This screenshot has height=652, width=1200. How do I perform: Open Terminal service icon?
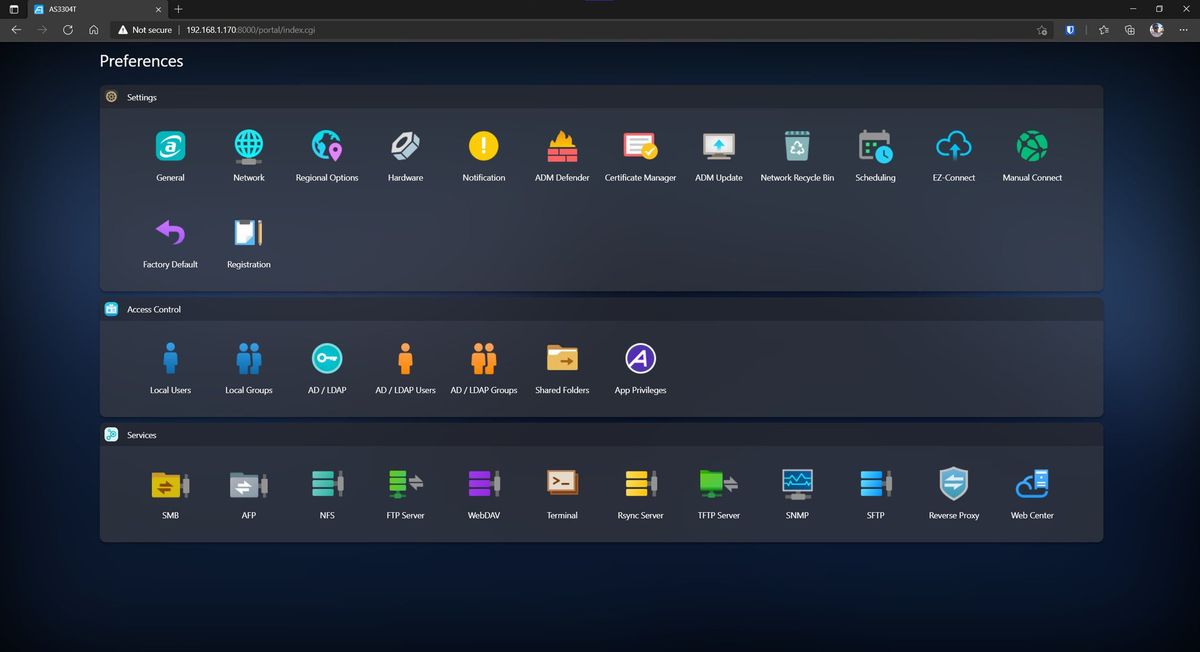coord(562,484)
